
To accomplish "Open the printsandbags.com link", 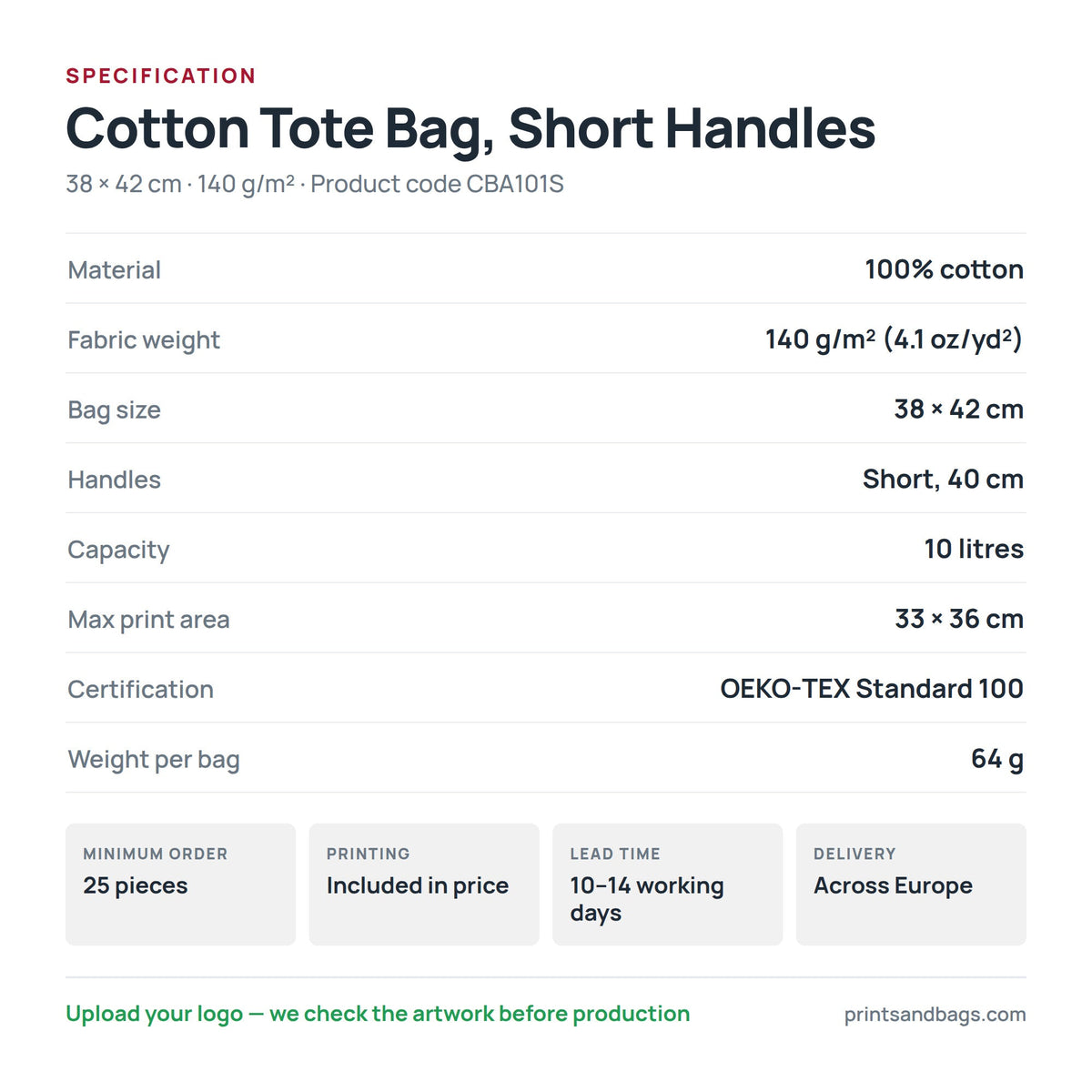I will coord(935,1015).
